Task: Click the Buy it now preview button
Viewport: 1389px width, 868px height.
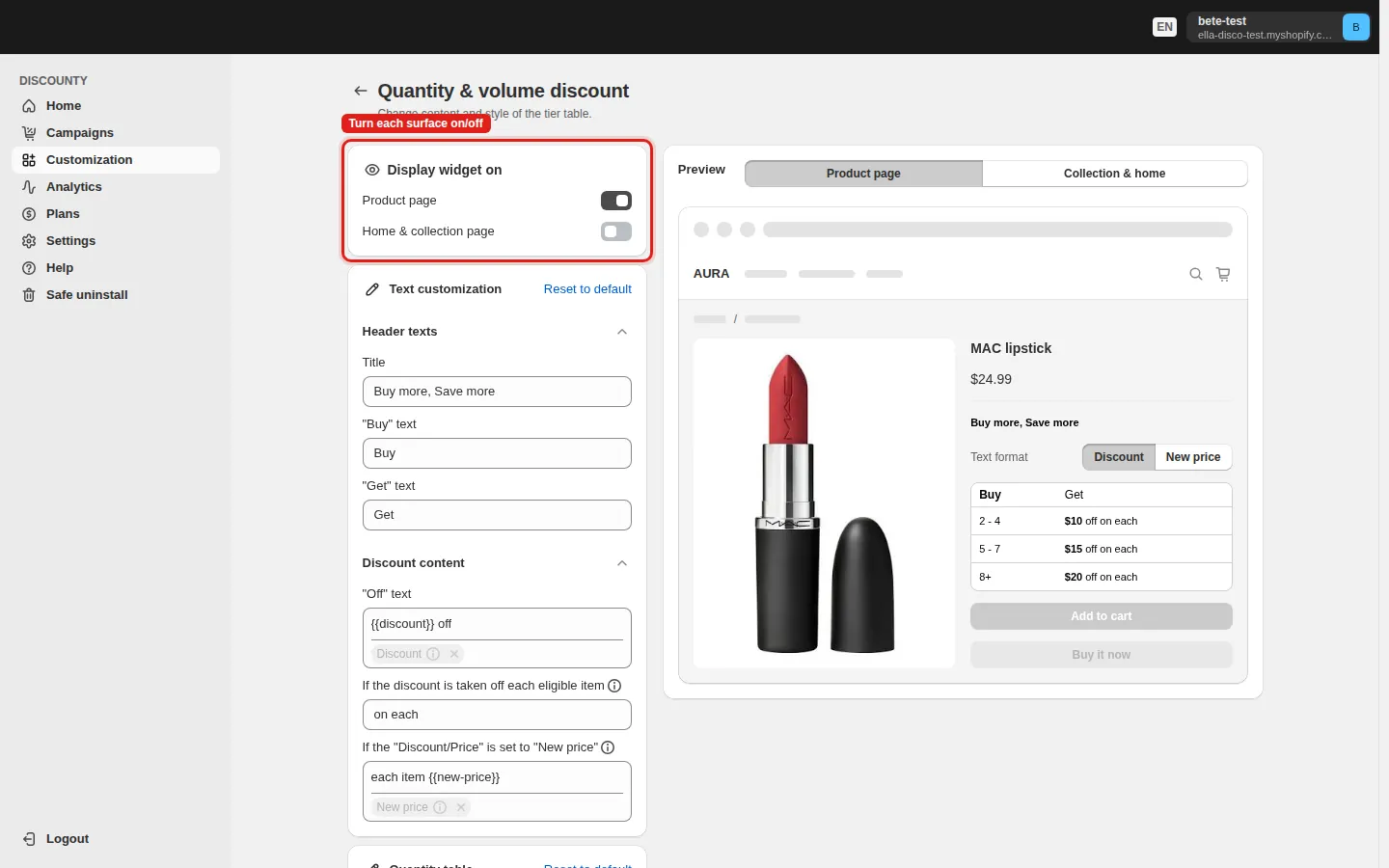Action: point(1102,655)
